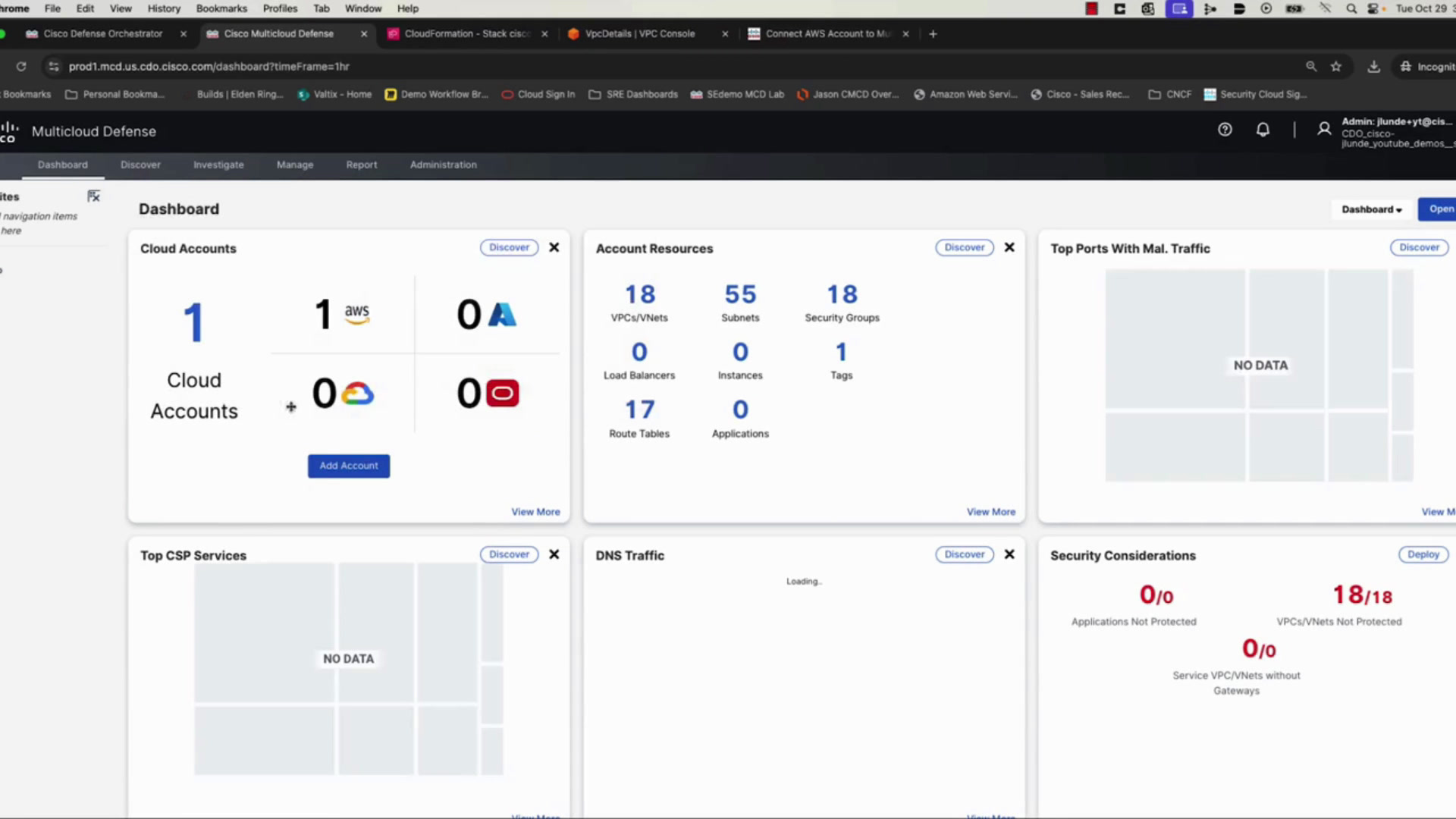1456x819 pixels.
Task: Close the Cloud Accounts widget
Action: click(x=554, y=247)
